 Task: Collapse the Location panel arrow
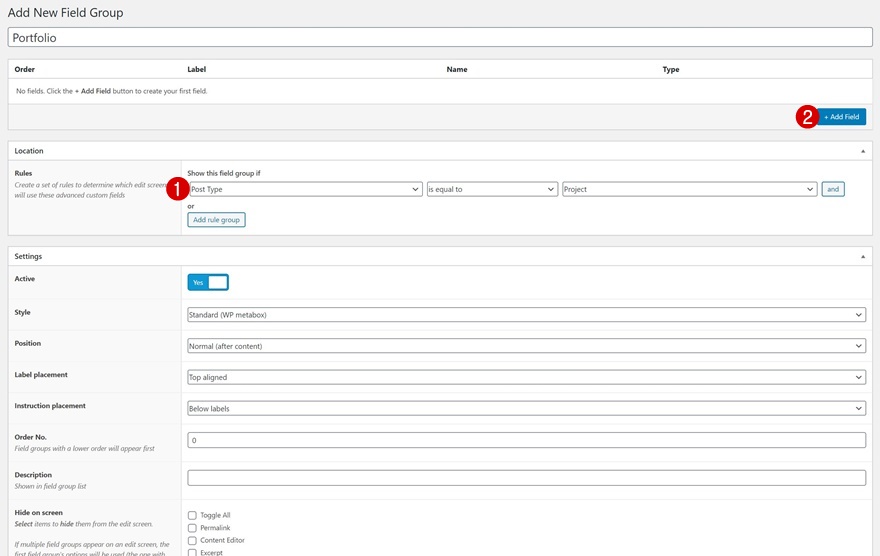tap(863, 151)
